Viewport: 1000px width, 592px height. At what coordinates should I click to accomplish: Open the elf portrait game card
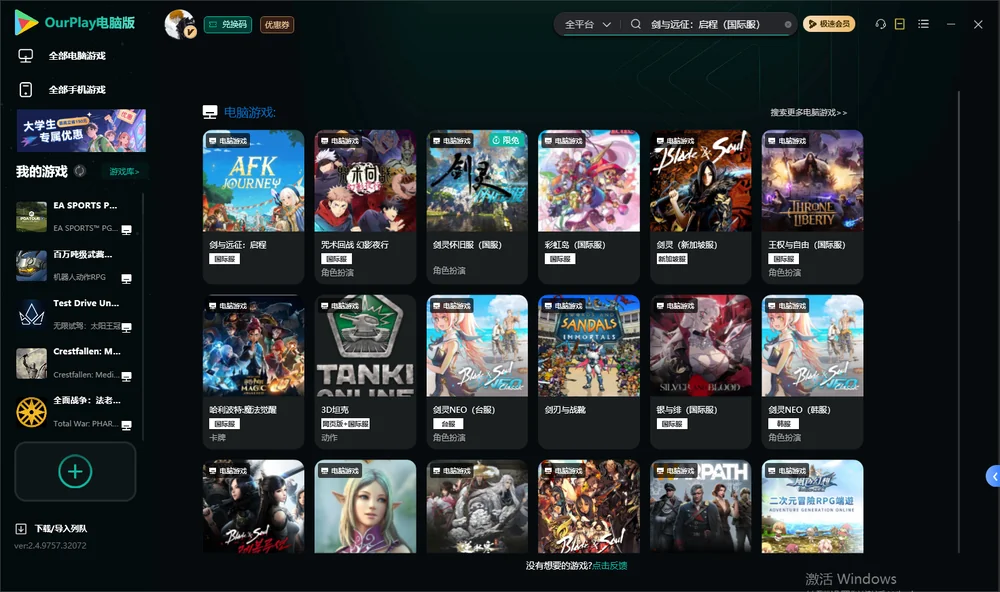[x=365, y=507]
